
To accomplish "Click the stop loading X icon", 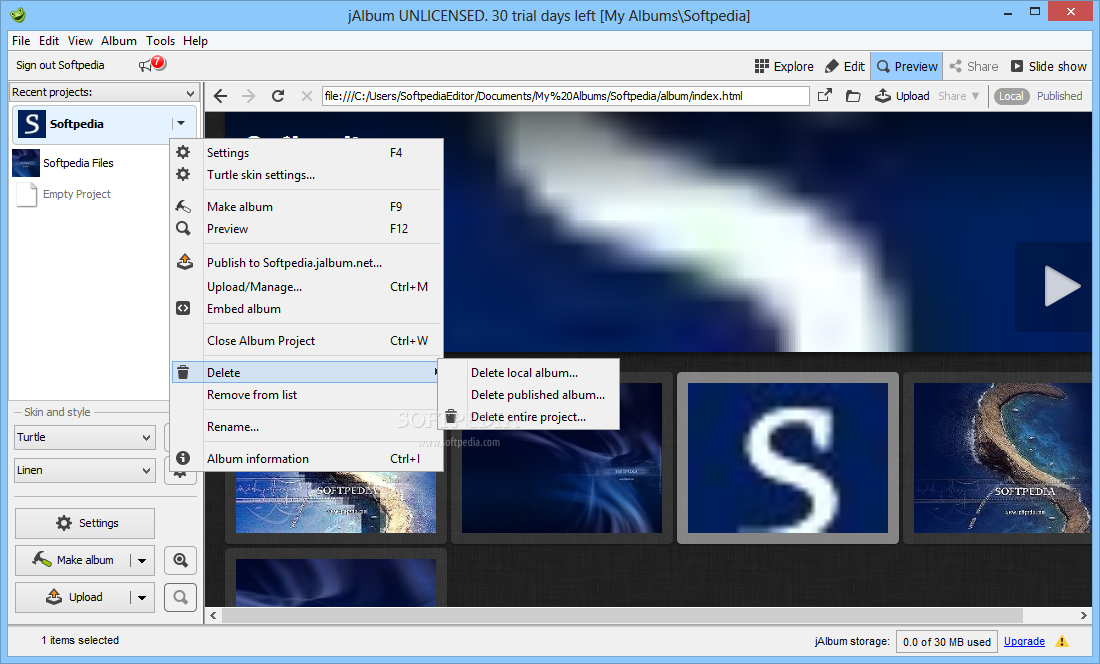I will click(307, 96).
